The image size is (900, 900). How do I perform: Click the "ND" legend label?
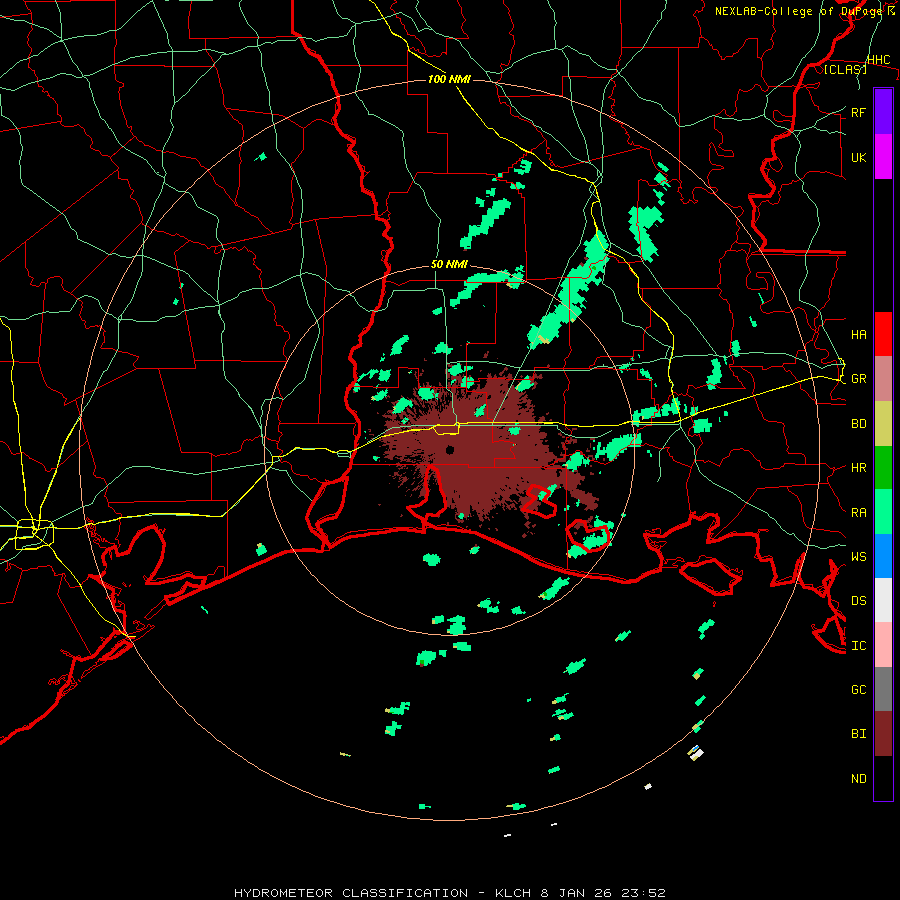[x=858, y=779]
